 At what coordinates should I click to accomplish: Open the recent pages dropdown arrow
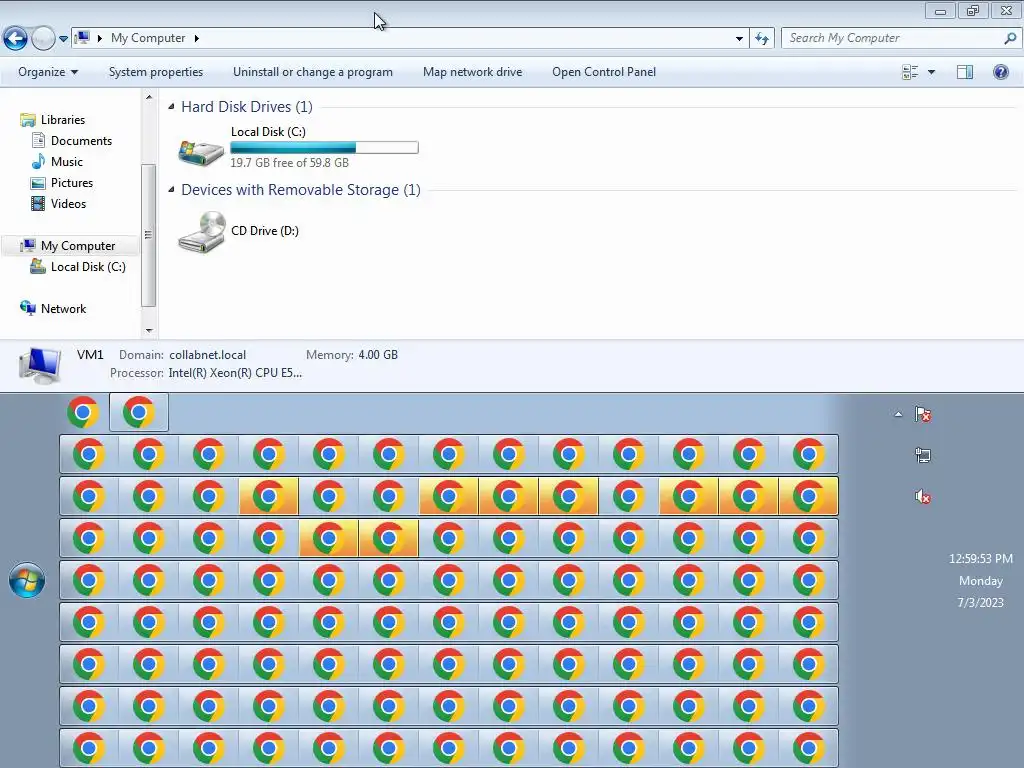[63, 39]
